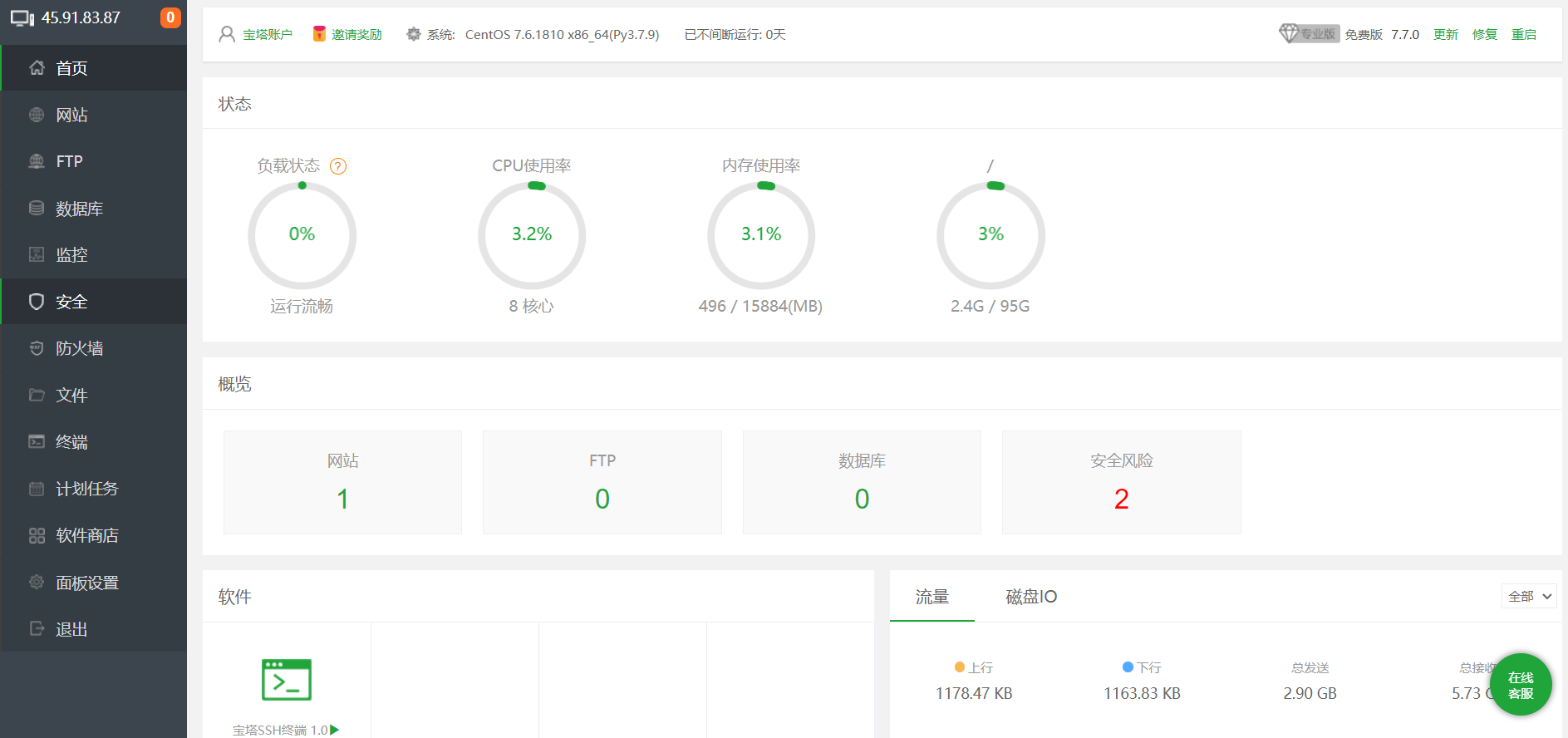
Task: Open 防火墙 in the sidebar
Action: click(80, 348)
